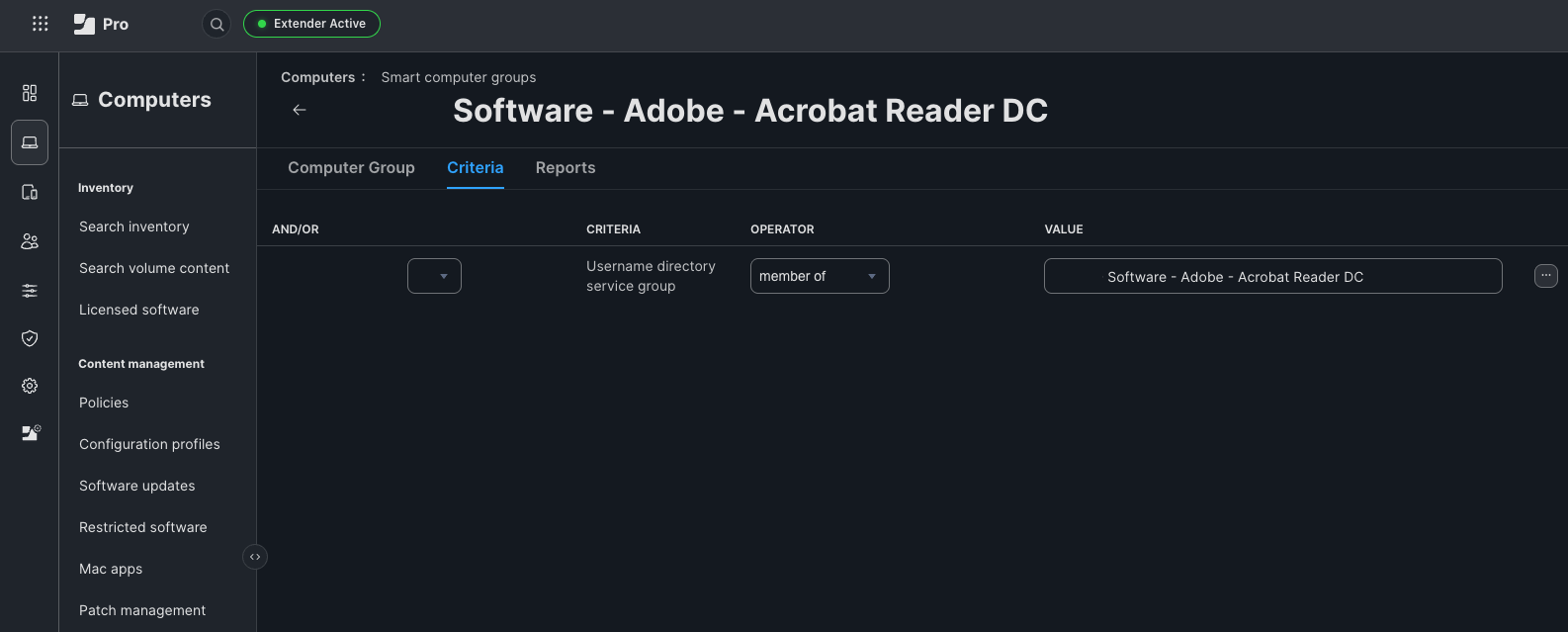Open the Users icon in sidebar
This screenshot has width=1568, height=632.
click(30, 241)
